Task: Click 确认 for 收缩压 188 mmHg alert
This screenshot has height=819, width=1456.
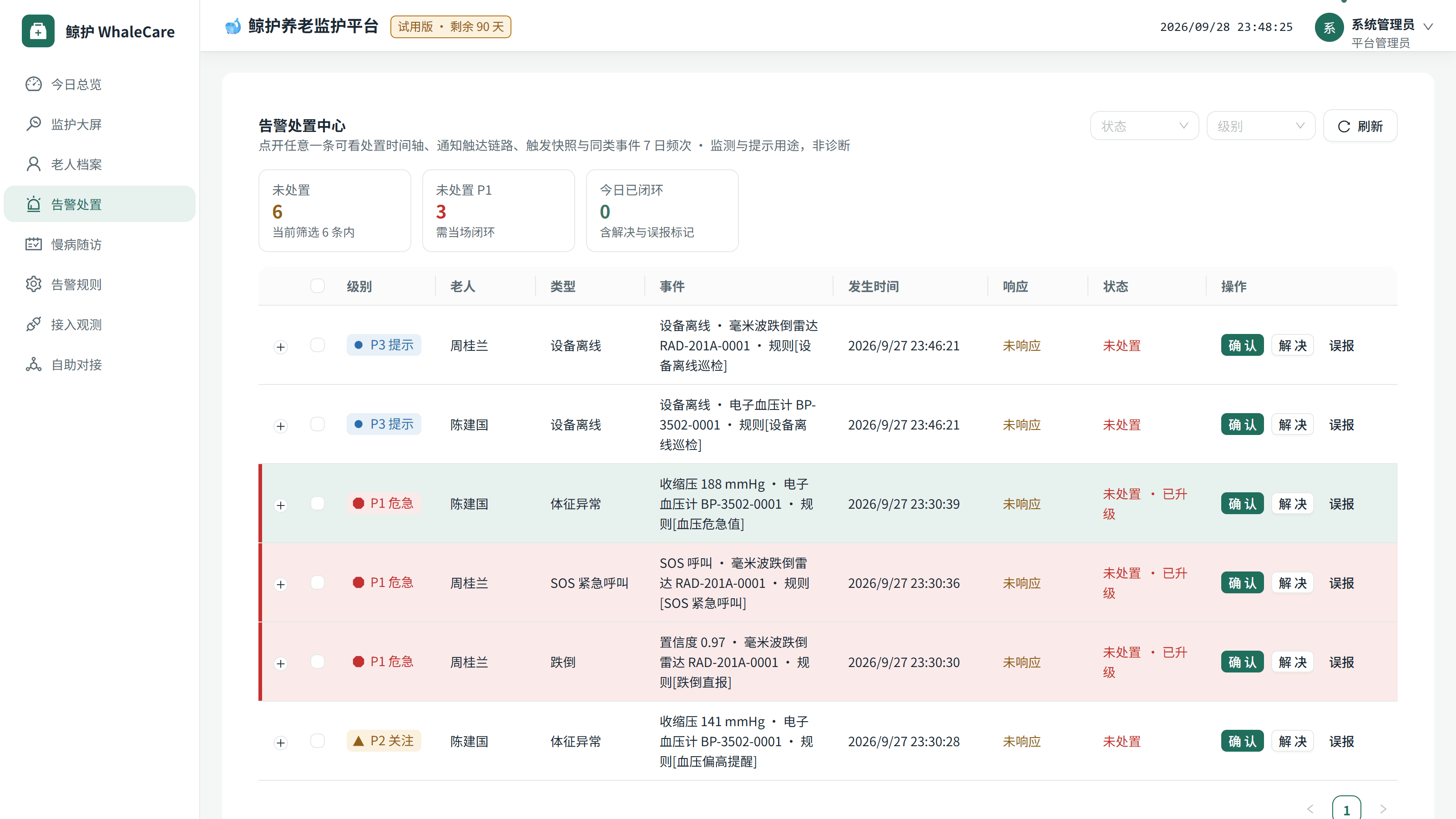Action: [1242, 504]
